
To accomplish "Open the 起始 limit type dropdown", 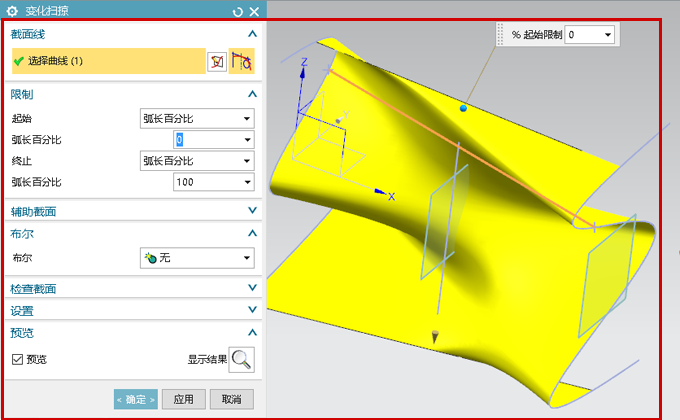I will click(x=197, y=119).
